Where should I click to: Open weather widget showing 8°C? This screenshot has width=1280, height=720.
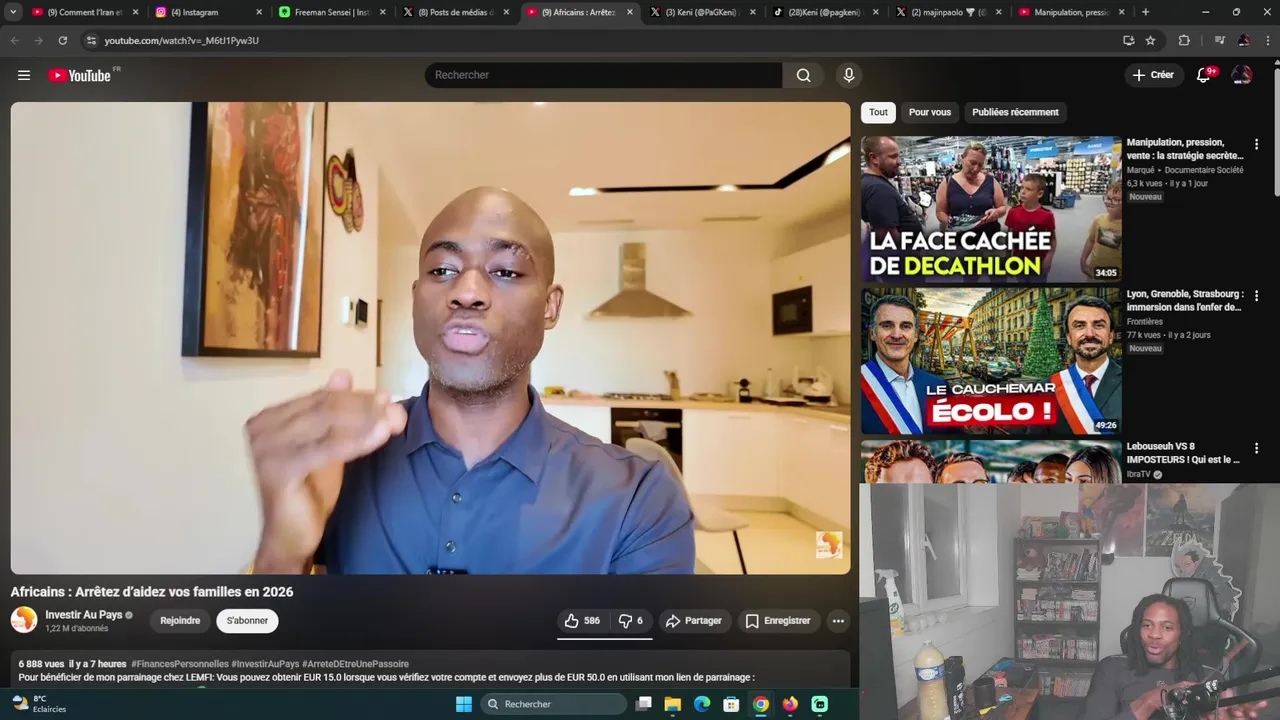point(40,704)
